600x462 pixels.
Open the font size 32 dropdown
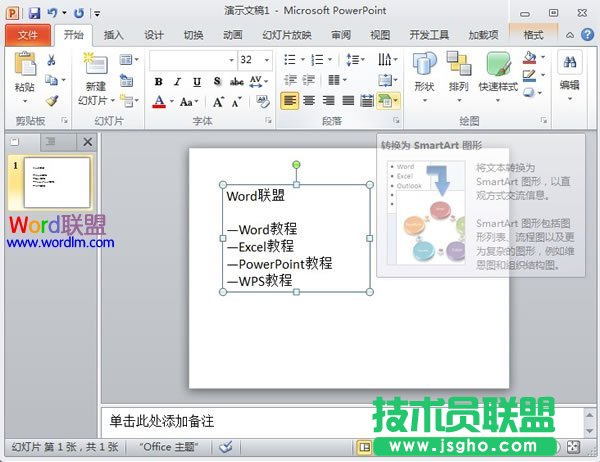tap(267, 60)
